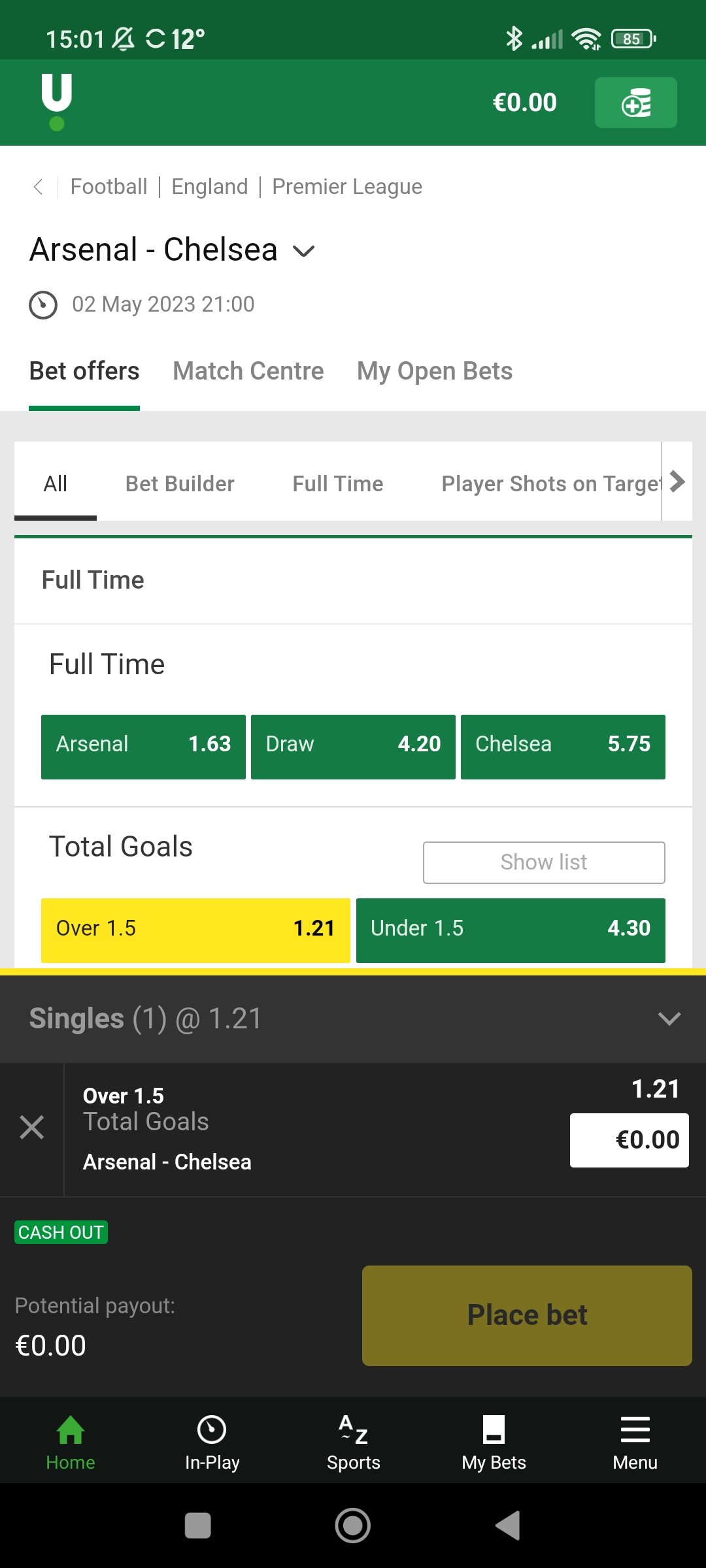Image resolution: width=706 pixels, height=1568 pixels.
Task: Select Arsenal to win at 1.63
Action: pos(143,746)
